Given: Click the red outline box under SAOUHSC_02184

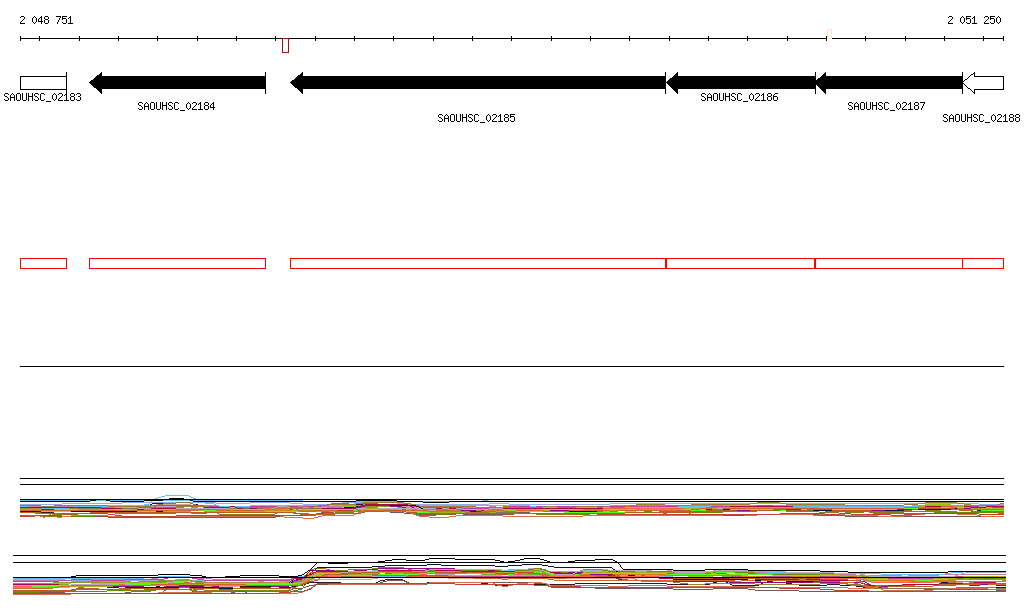Looking at the screenshot, I should click(x=178, y=264).
